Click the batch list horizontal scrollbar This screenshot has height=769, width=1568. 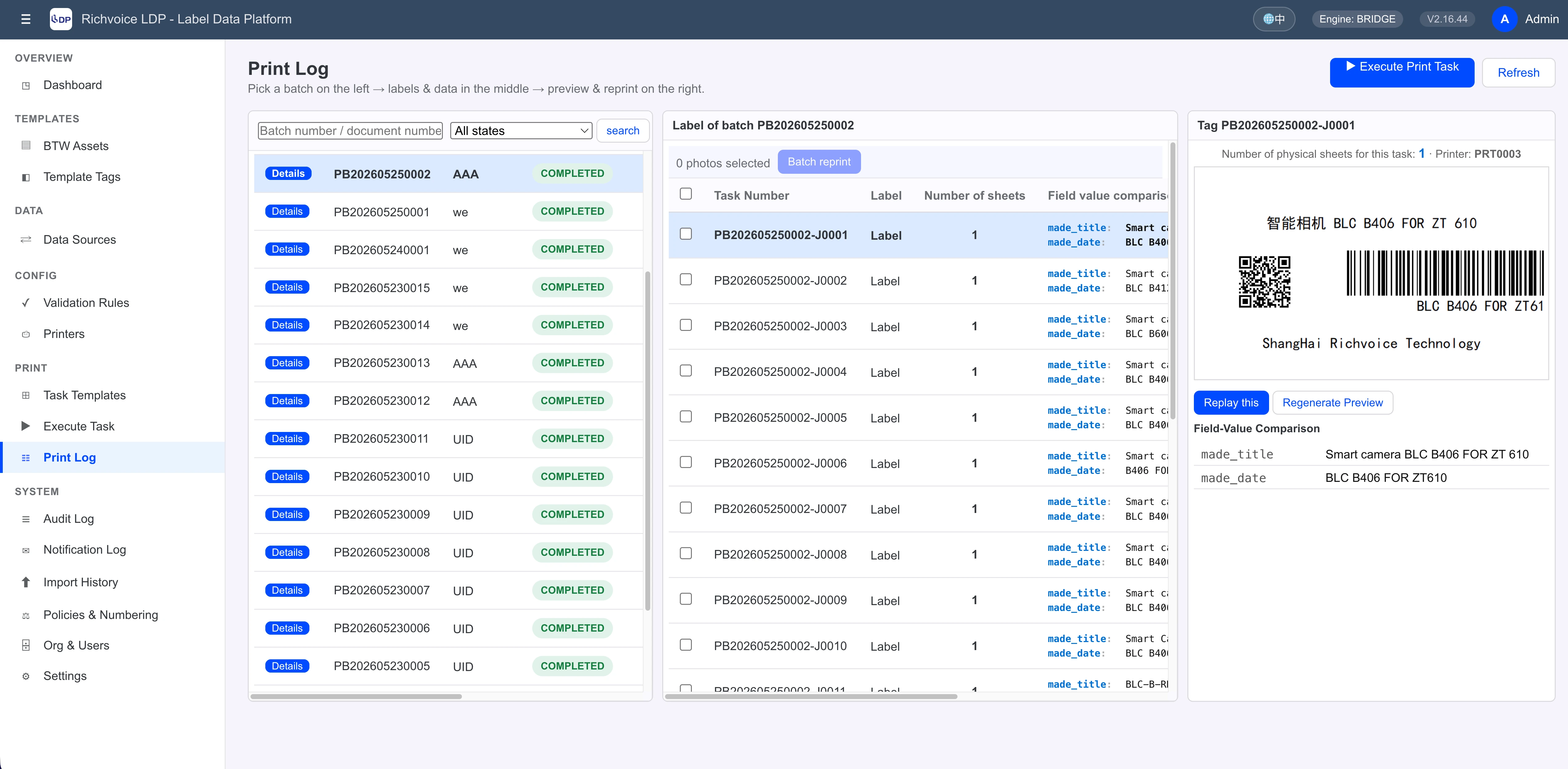[356, 696]
